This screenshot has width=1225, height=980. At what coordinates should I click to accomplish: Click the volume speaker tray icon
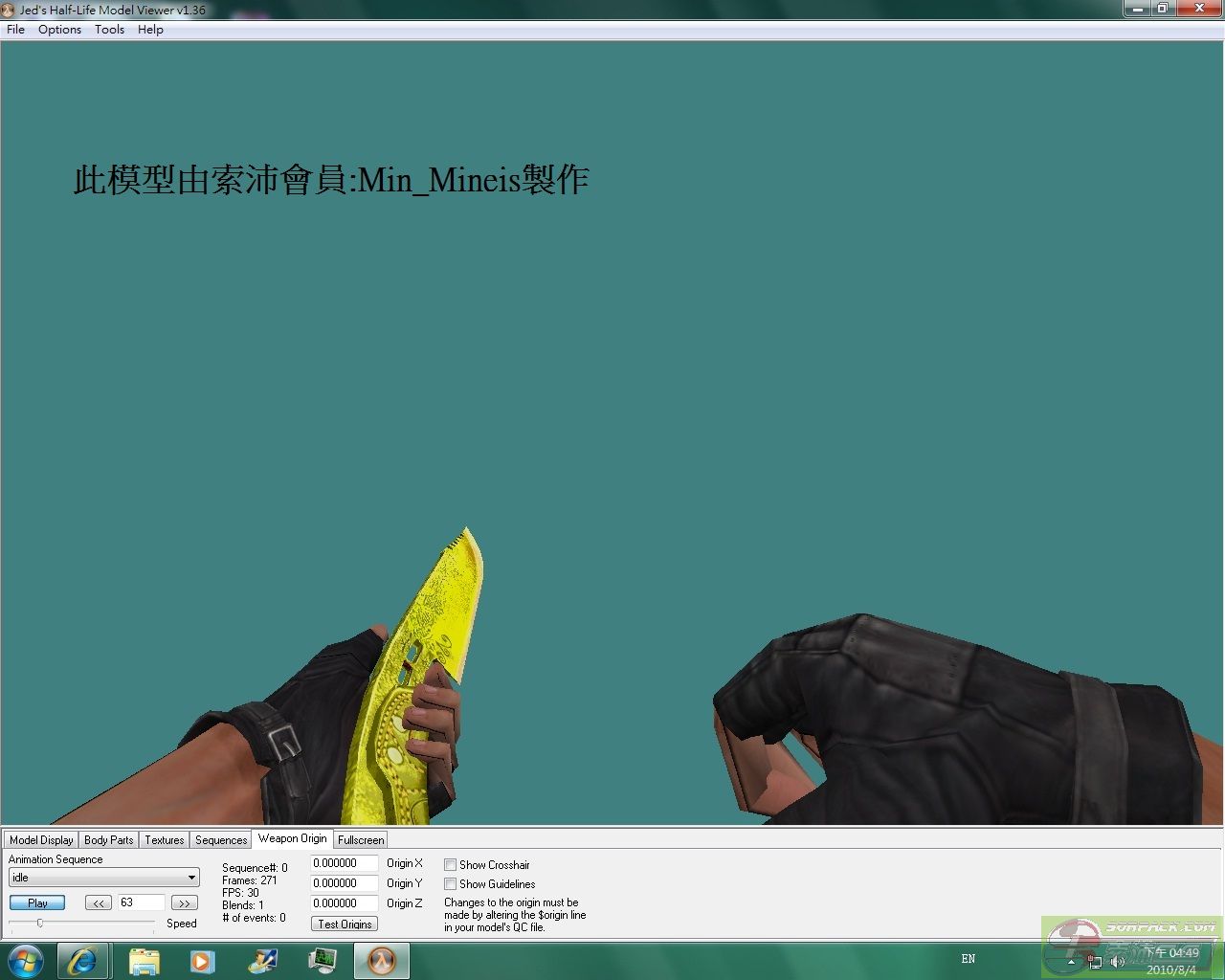coord(1117,961)
